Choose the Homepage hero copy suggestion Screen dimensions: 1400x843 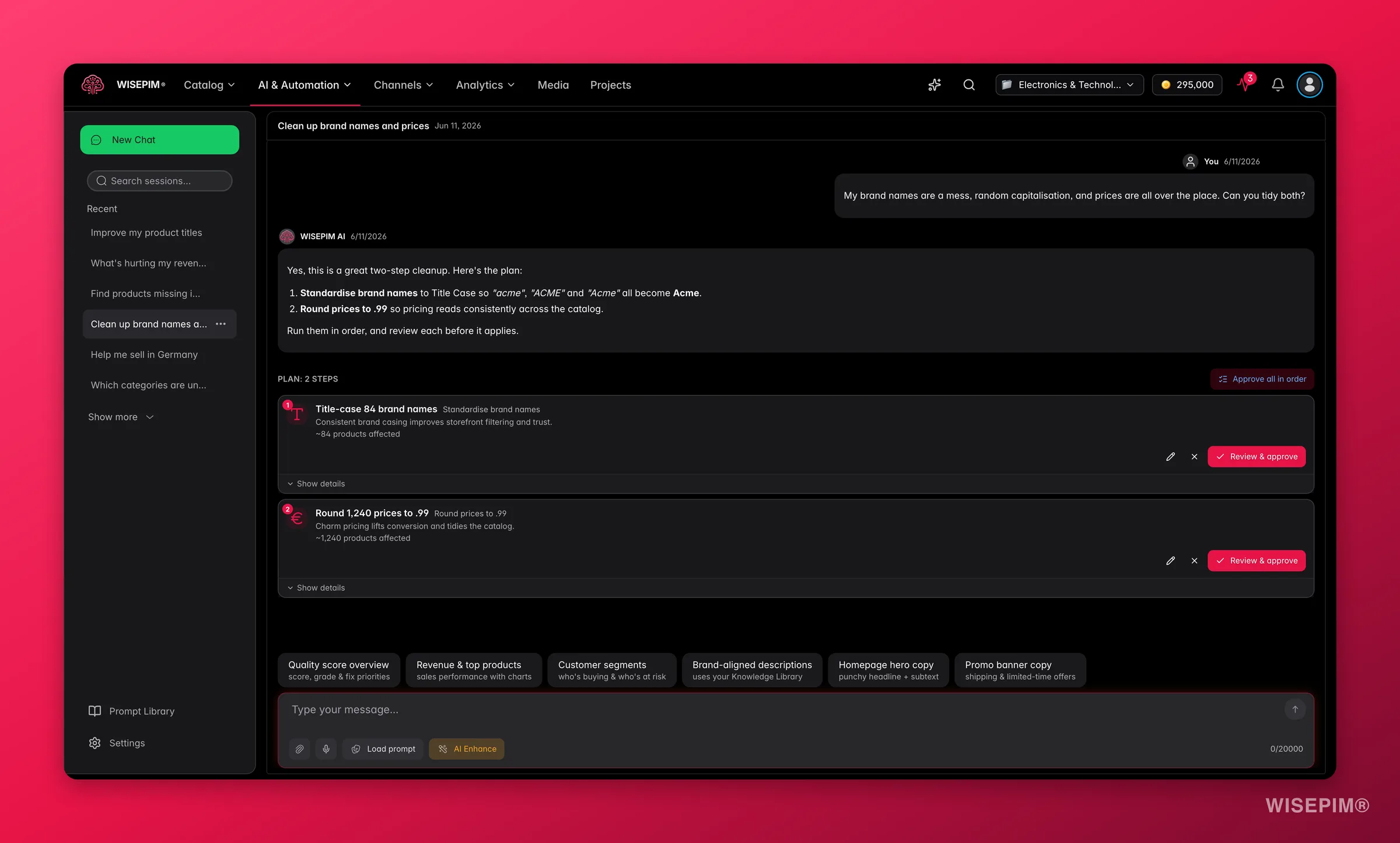[x=888, y=670]
